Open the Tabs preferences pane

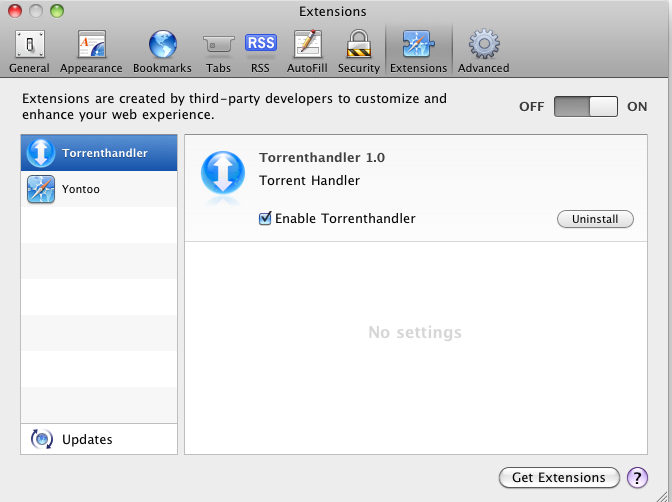(x=218, y=51)
